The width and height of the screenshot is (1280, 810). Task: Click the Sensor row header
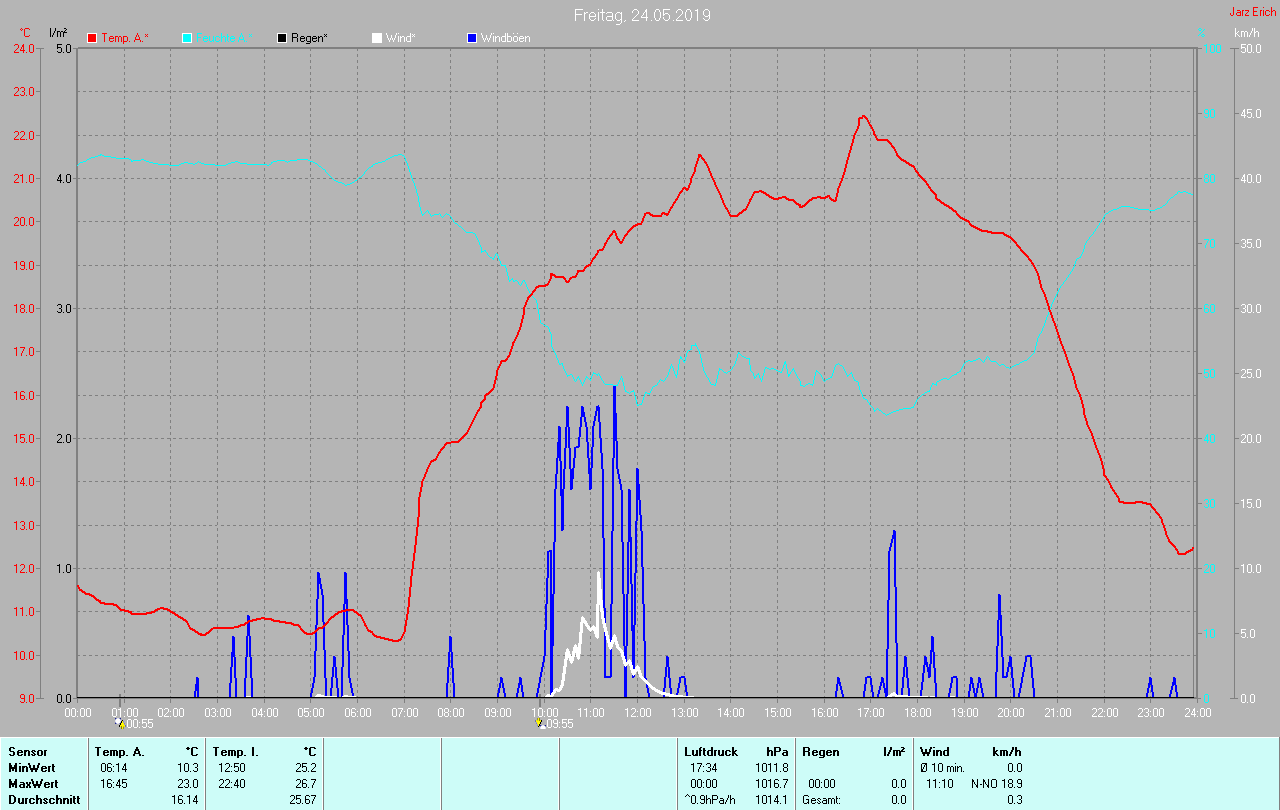point(28,752)
